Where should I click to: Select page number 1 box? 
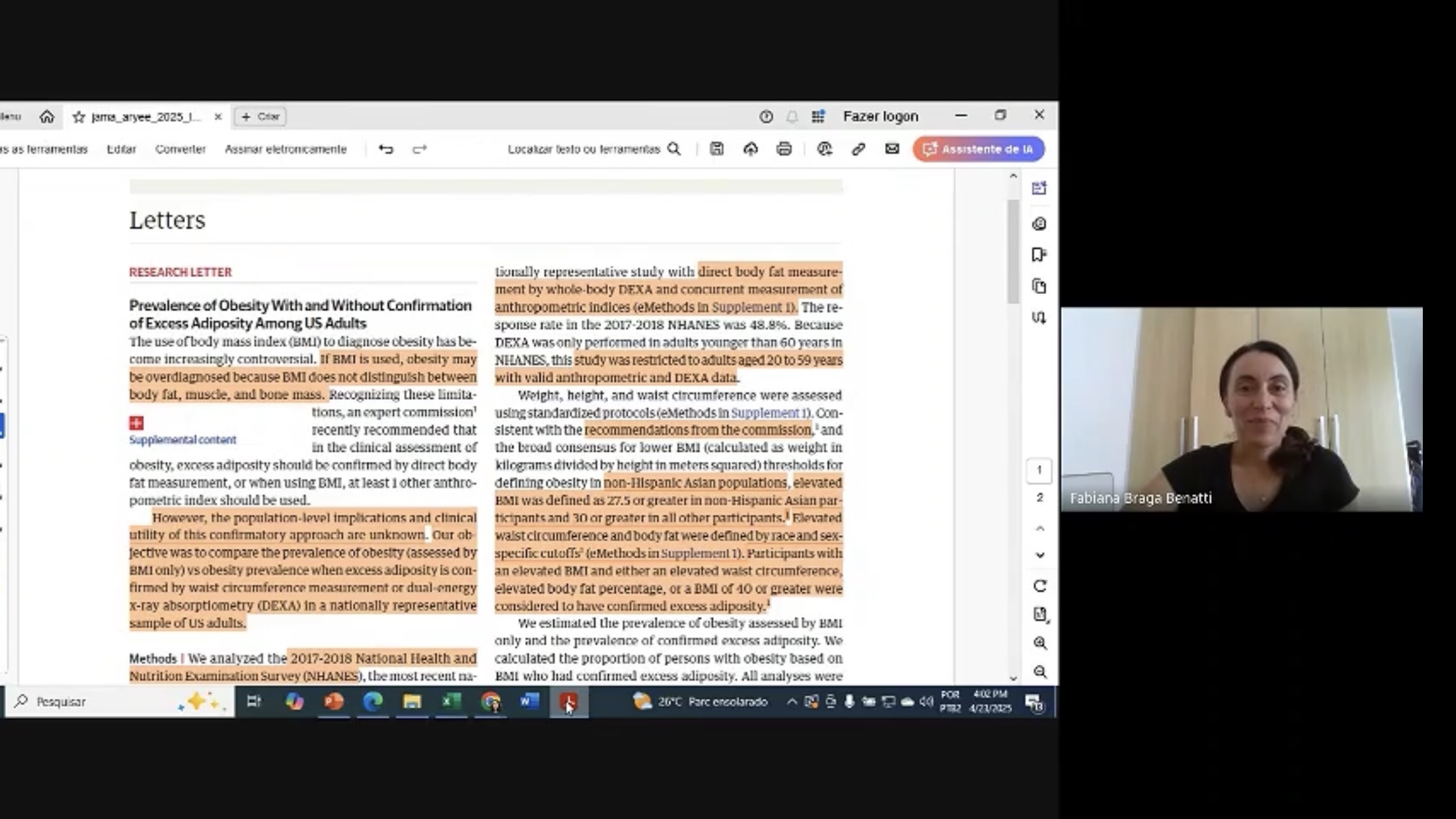[1039, 471]
